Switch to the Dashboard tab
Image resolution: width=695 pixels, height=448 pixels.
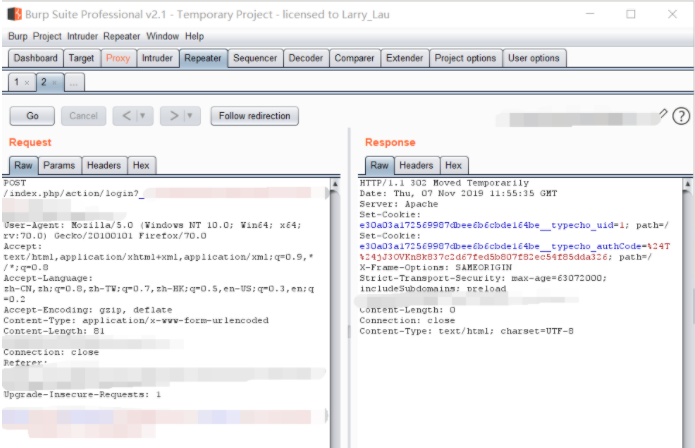35,58
